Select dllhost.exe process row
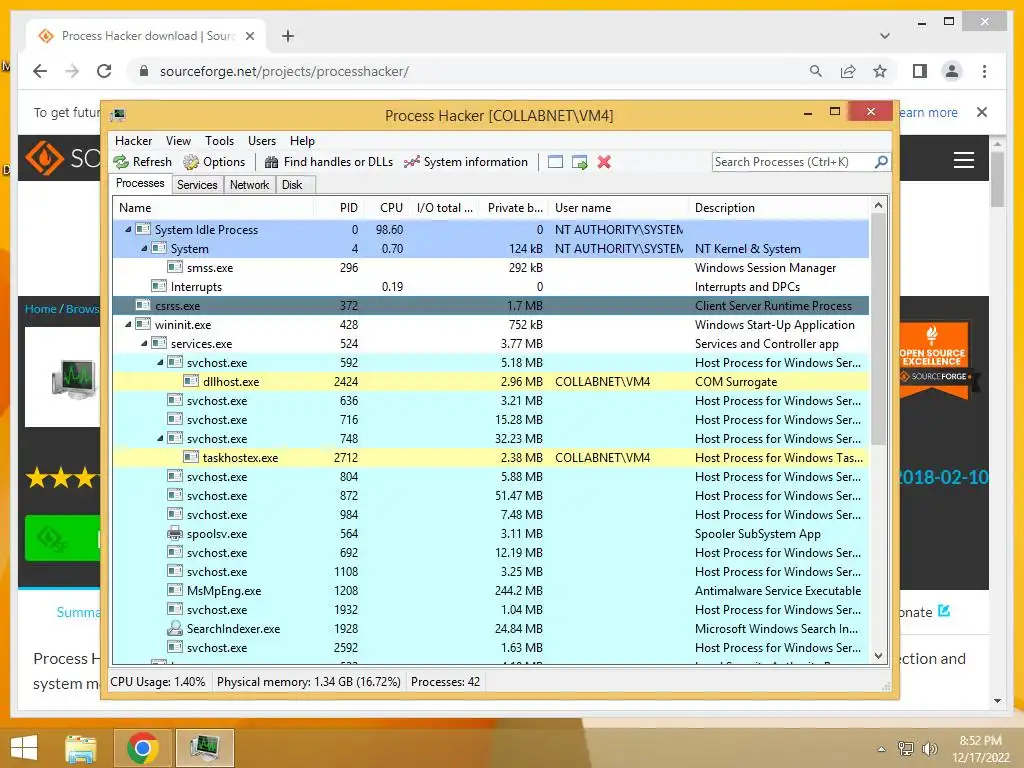 click(x=491, y=381)
